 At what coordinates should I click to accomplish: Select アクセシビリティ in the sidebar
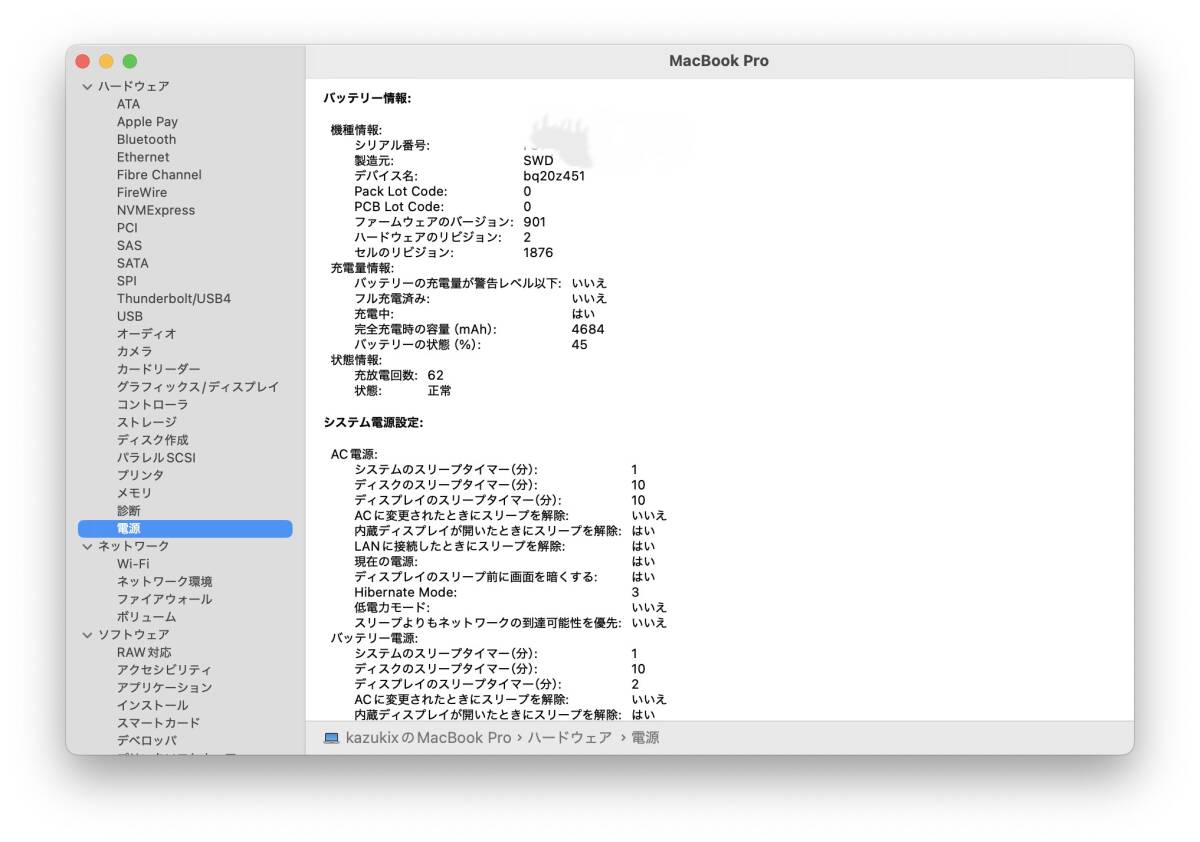(x=164, y=670)
